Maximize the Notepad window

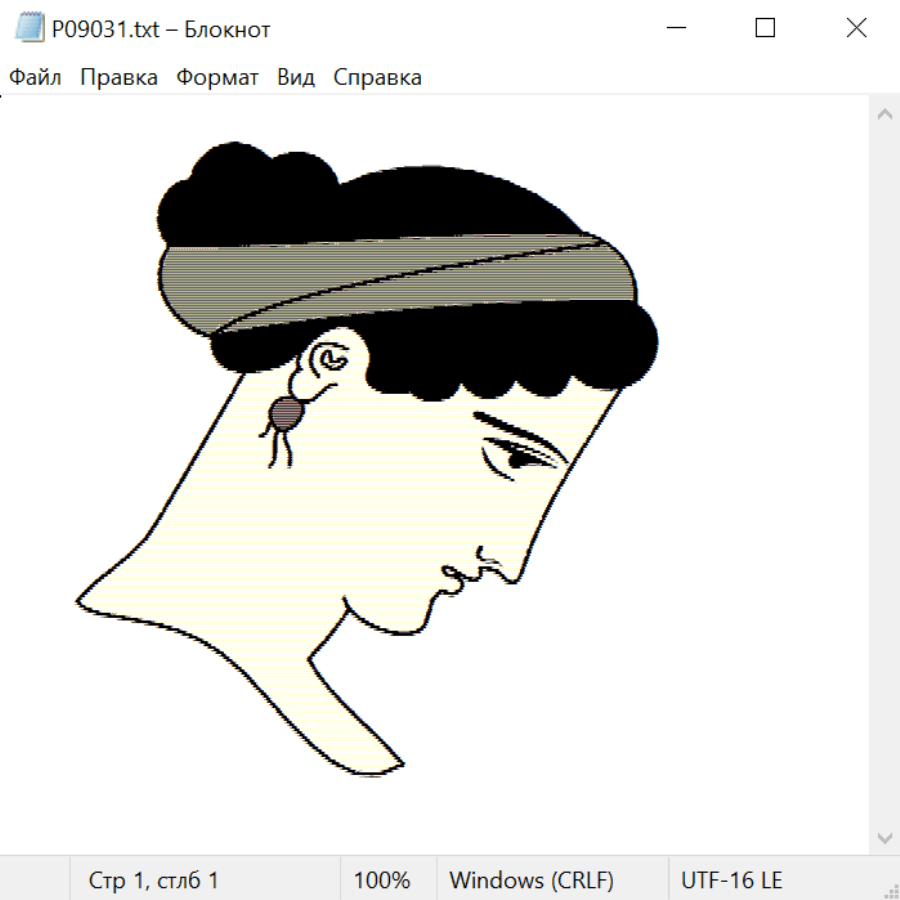pos(765,29)
